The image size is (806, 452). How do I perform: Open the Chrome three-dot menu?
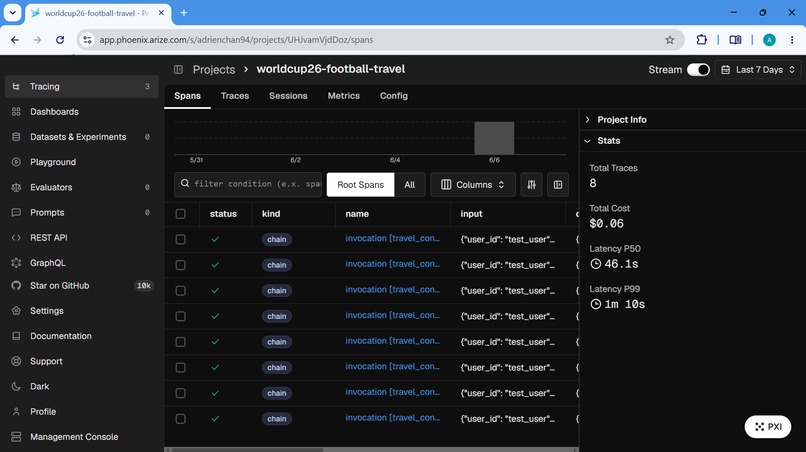click(x=792, y=40)
